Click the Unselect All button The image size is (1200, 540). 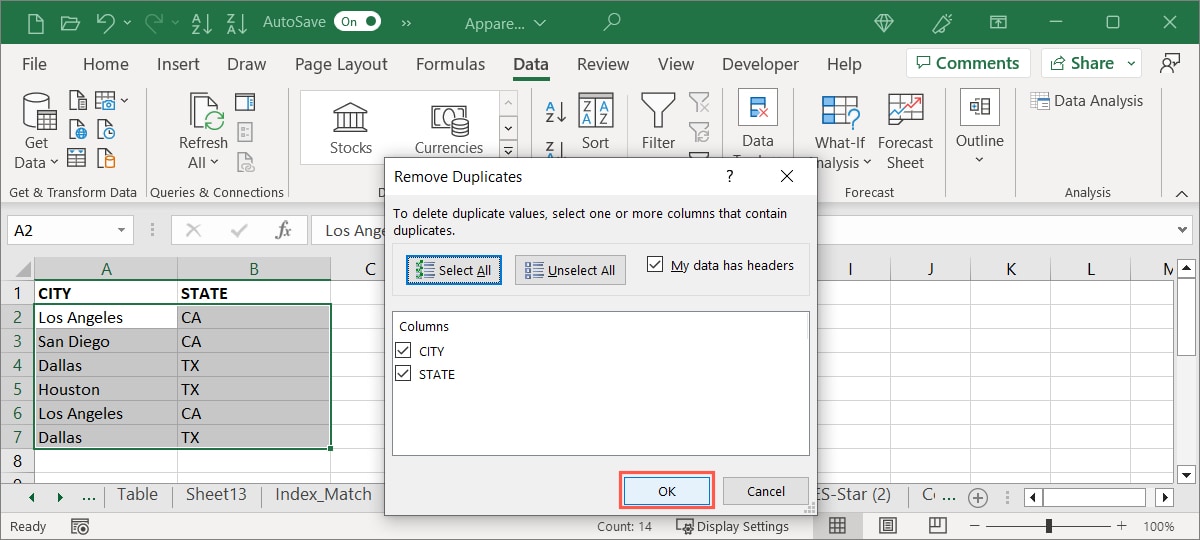571,270
